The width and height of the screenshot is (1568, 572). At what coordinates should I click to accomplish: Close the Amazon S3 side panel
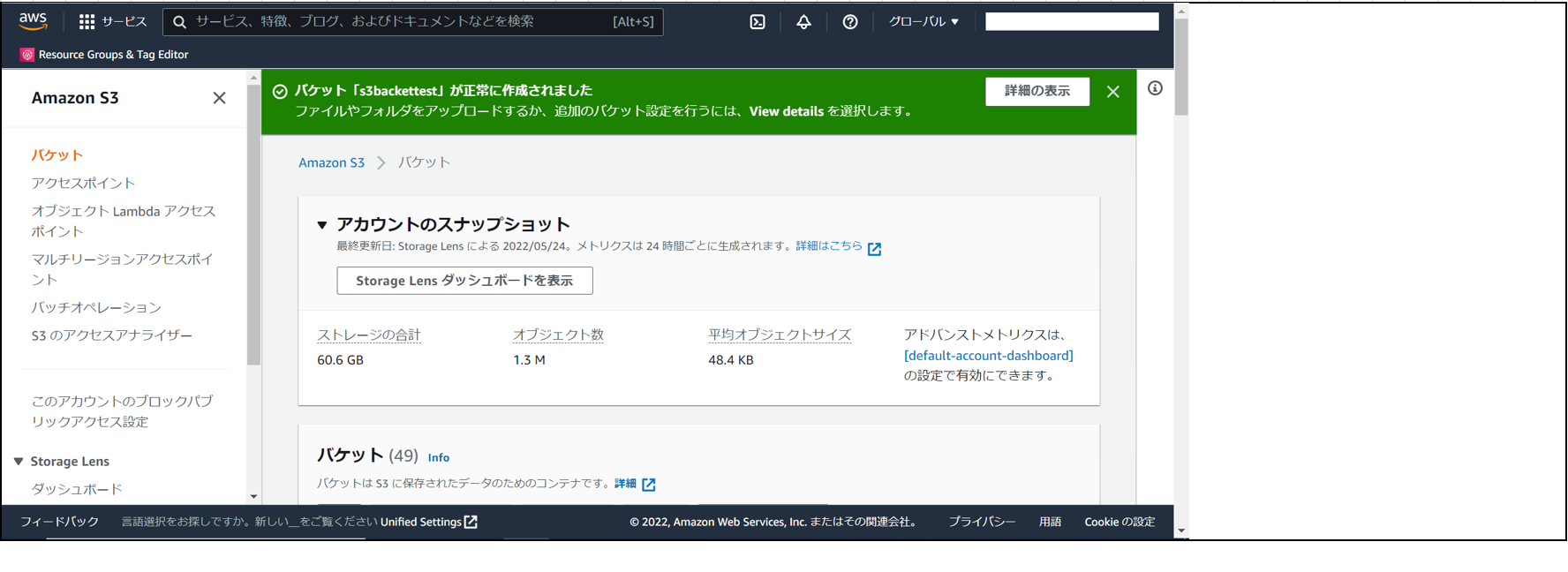tap(219, 98)
